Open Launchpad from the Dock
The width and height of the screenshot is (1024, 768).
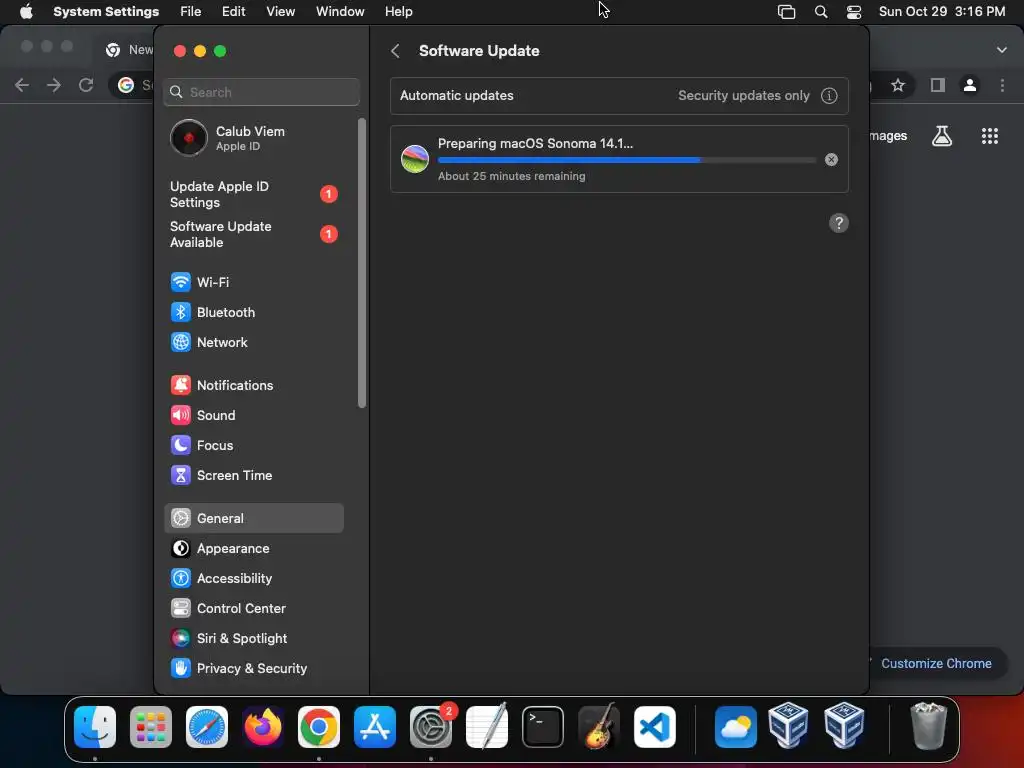pos(151,727)
